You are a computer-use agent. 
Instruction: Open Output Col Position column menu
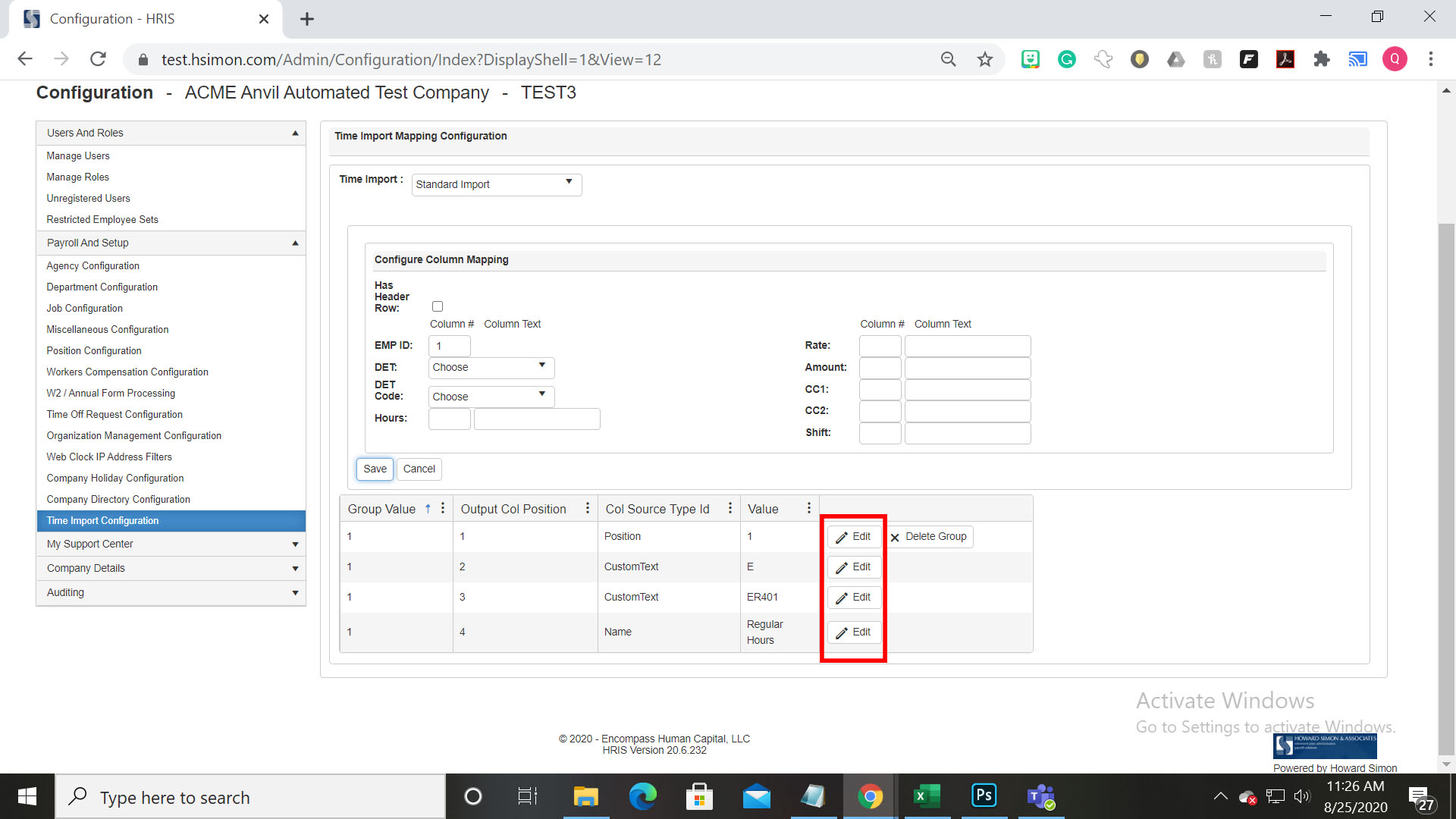pyautogui.click(x=588, y=508)
